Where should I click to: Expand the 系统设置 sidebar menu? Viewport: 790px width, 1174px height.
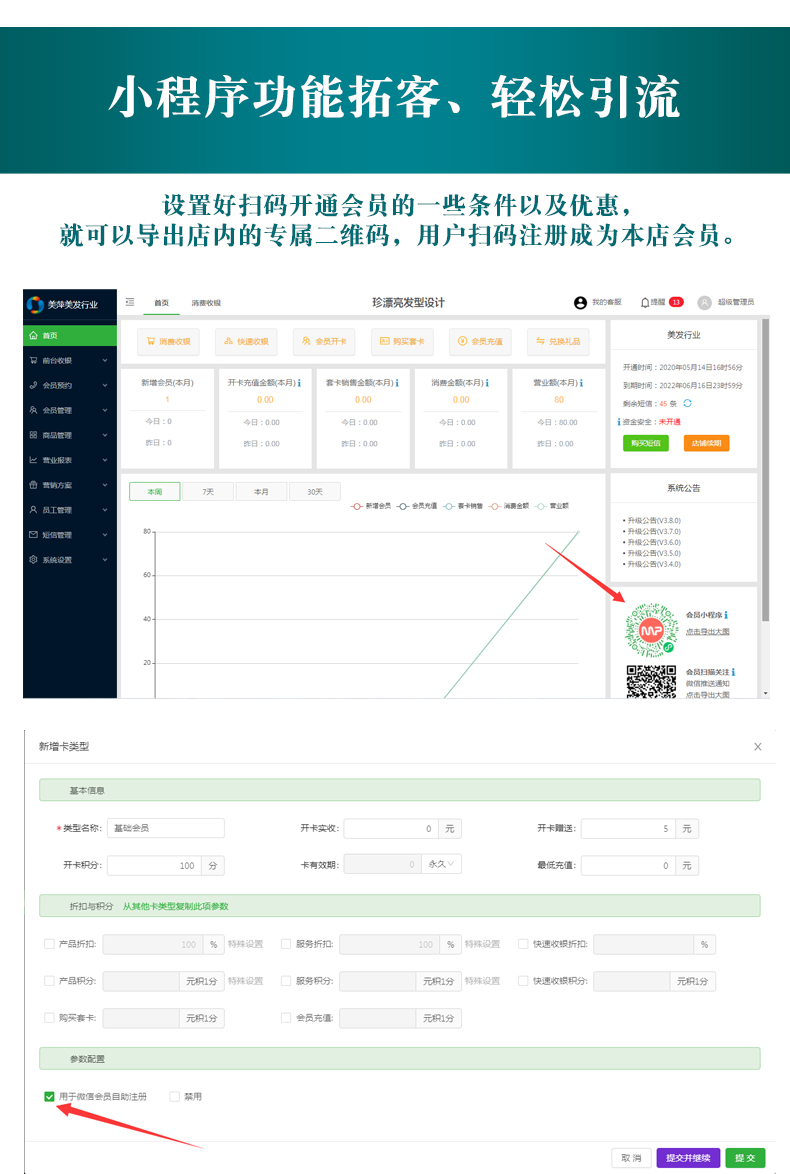68,560
